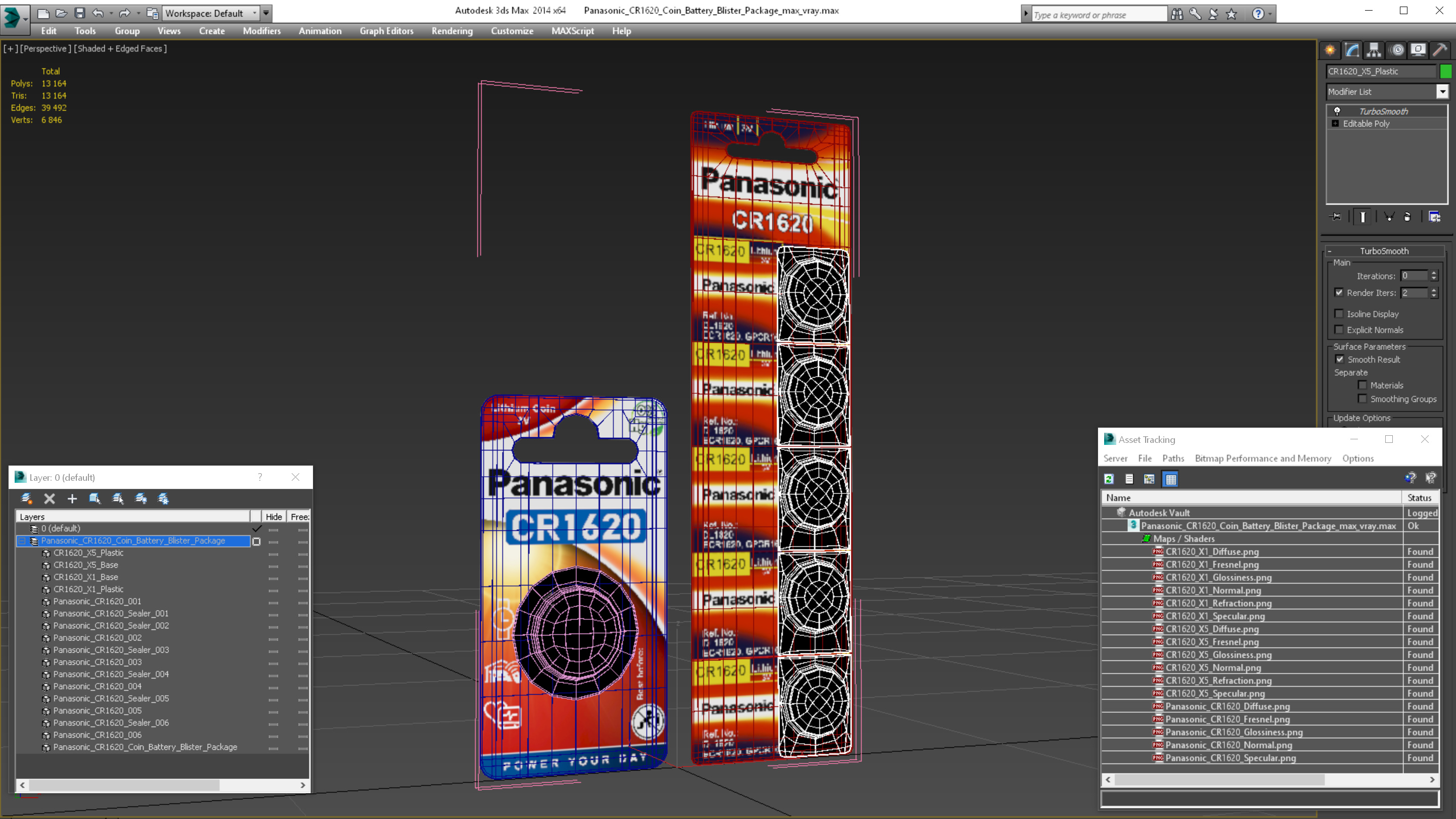
Task: Enable Separate by Smoothing Groups checkbox
Action: pyautogui.click(x=1362, y=398)
